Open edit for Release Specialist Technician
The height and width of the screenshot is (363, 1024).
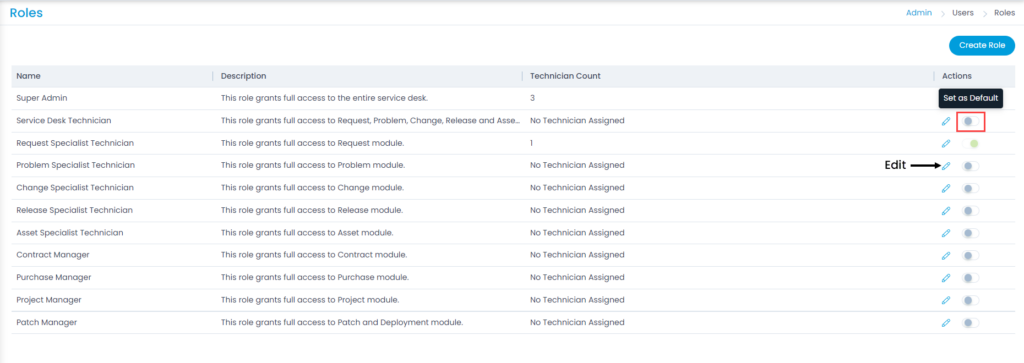pos(946,211)
